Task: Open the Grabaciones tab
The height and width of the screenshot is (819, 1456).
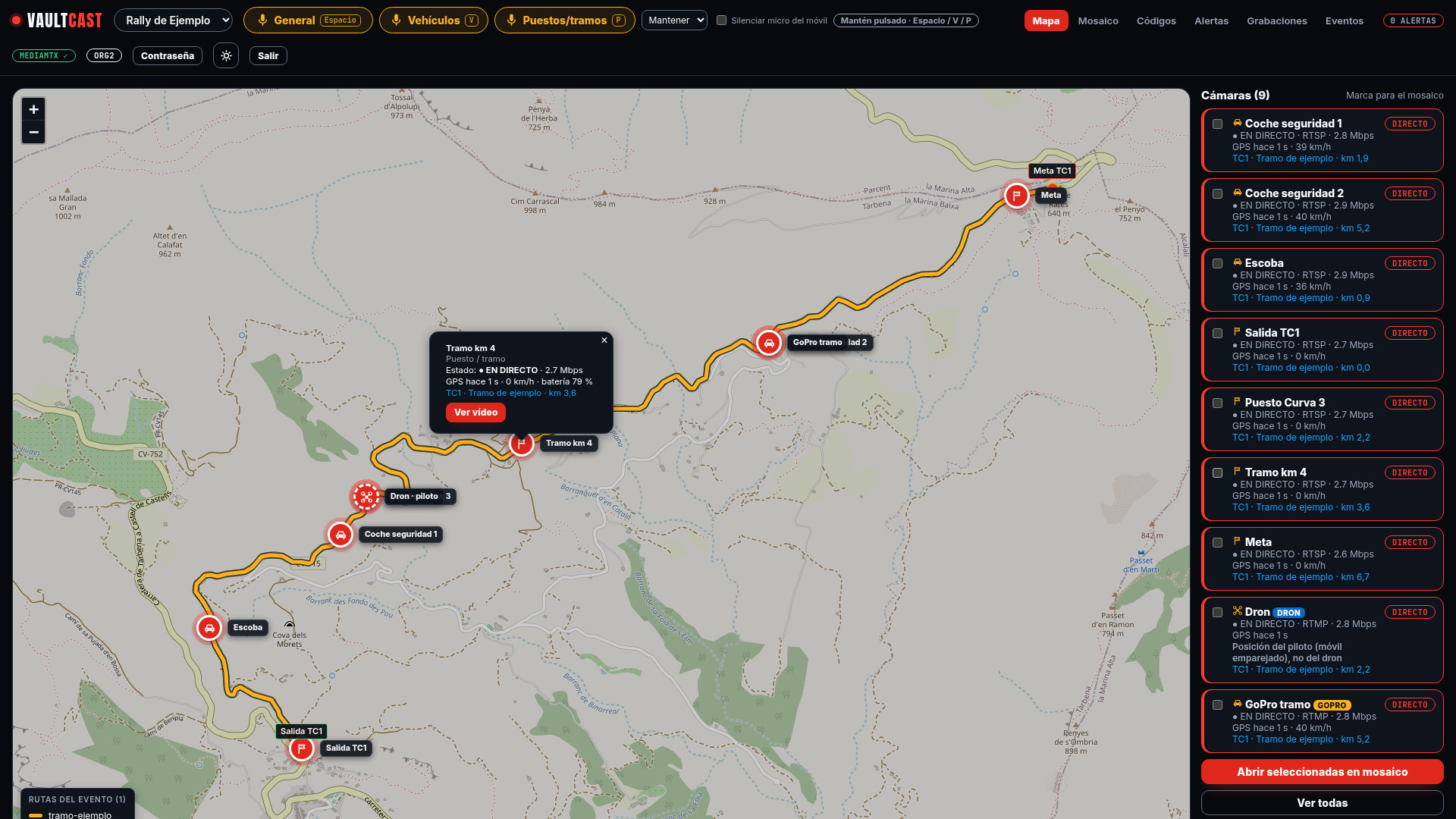Action: point(1276,20)
